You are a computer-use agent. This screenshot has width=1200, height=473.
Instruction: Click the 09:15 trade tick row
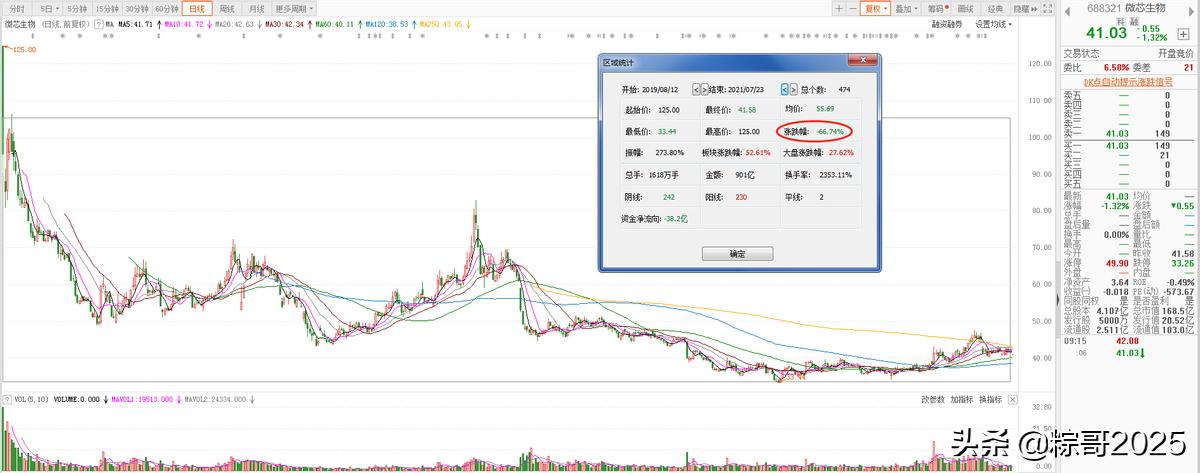pyautogui.click(x=1130, y=339)
